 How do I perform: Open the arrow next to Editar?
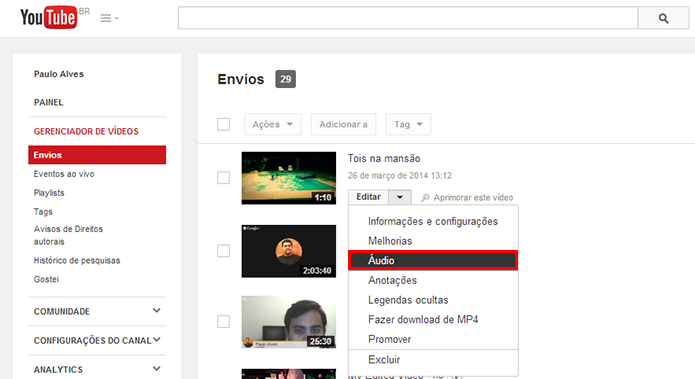click(x=400, y=197)
